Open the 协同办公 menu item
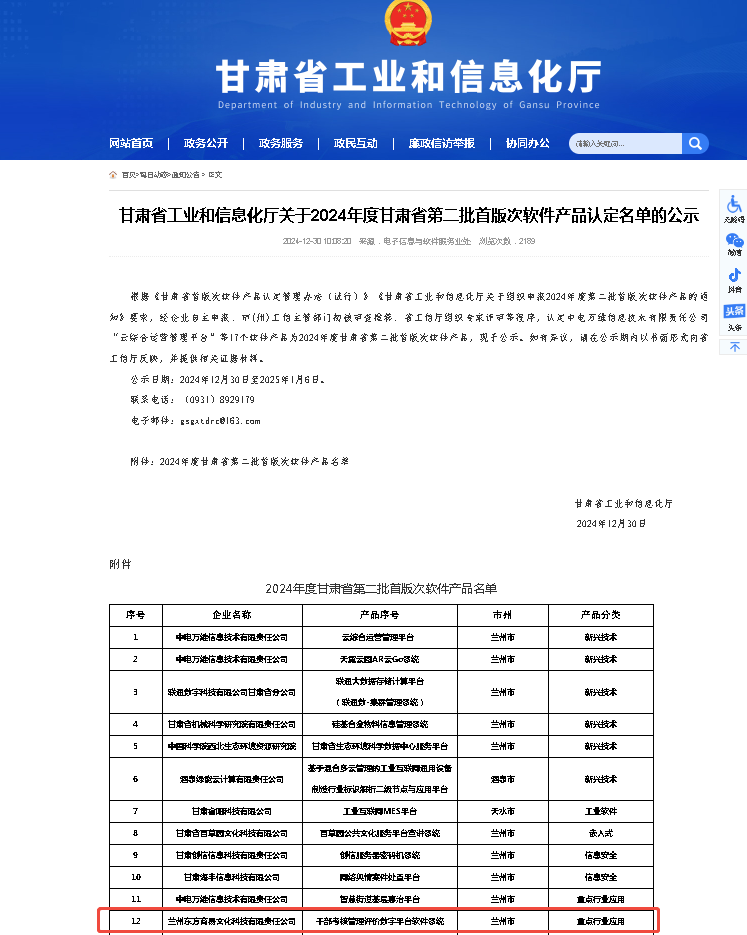The width and height of the screenshot is (747, 935). pos(528,143)
